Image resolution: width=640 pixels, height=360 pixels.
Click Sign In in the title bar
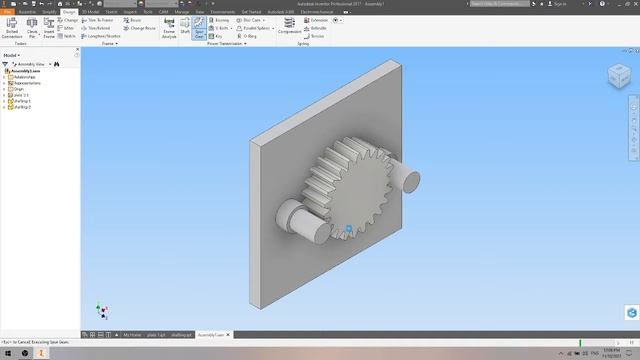(x=557, y=4)
